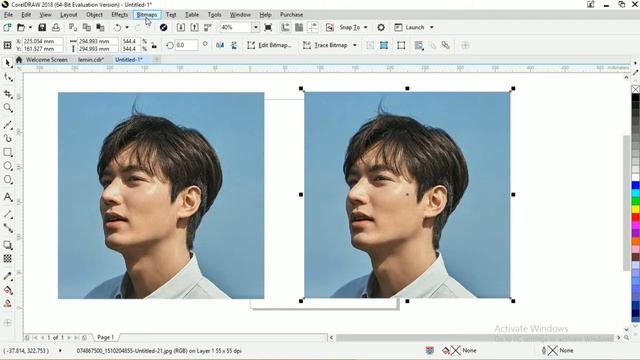Toggle the Show guidelines button
The width and height of the screenshot is (640, 360).
313,27
